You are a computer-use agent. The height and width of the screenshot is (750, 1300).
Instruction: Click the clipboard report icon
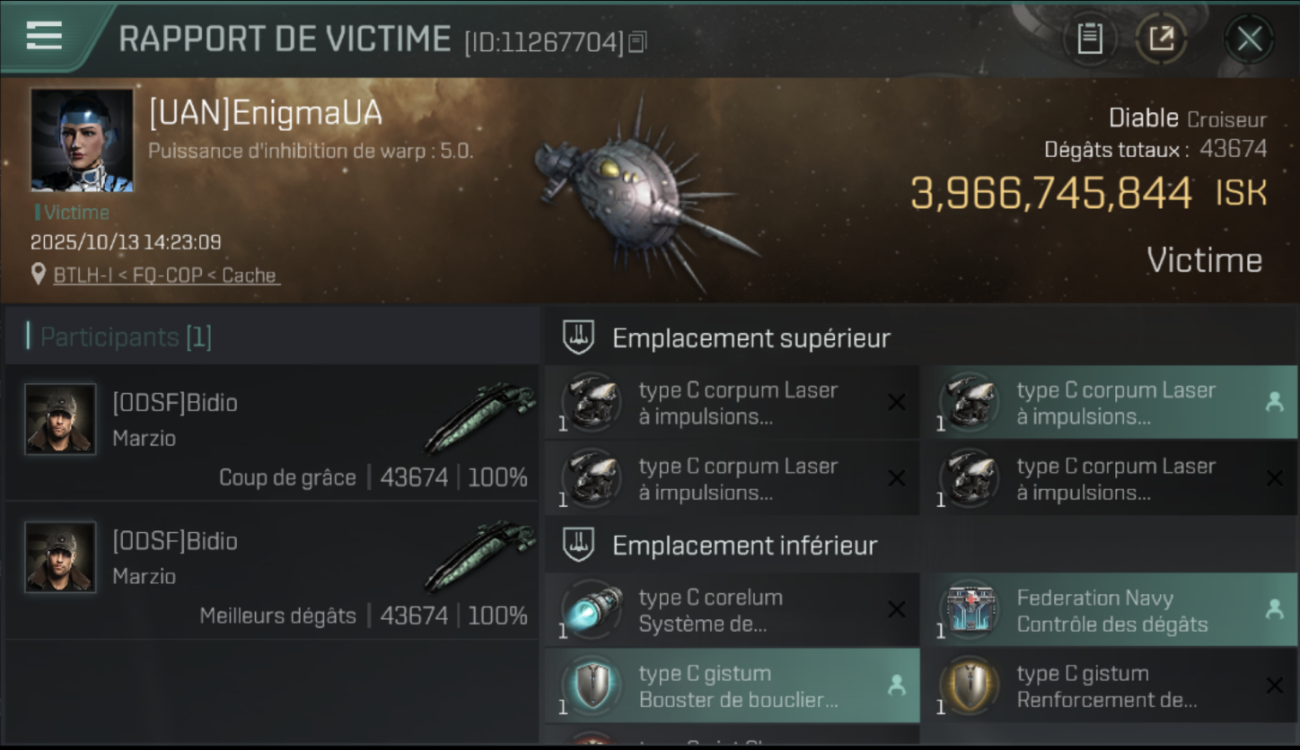tap(1089, 39)
